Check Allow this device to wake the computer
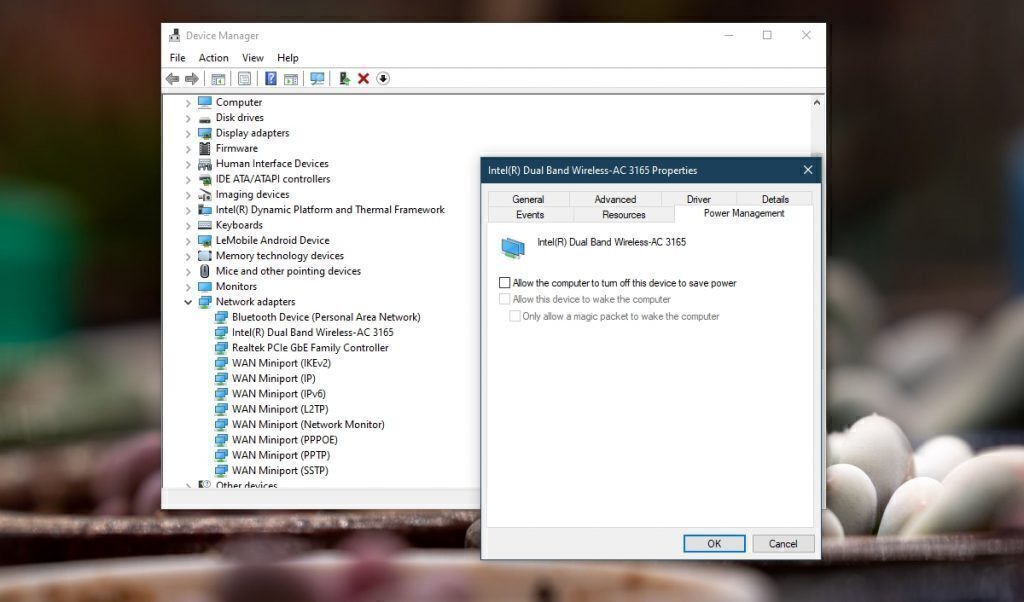 pyautogui.click(x=505, y=299)
